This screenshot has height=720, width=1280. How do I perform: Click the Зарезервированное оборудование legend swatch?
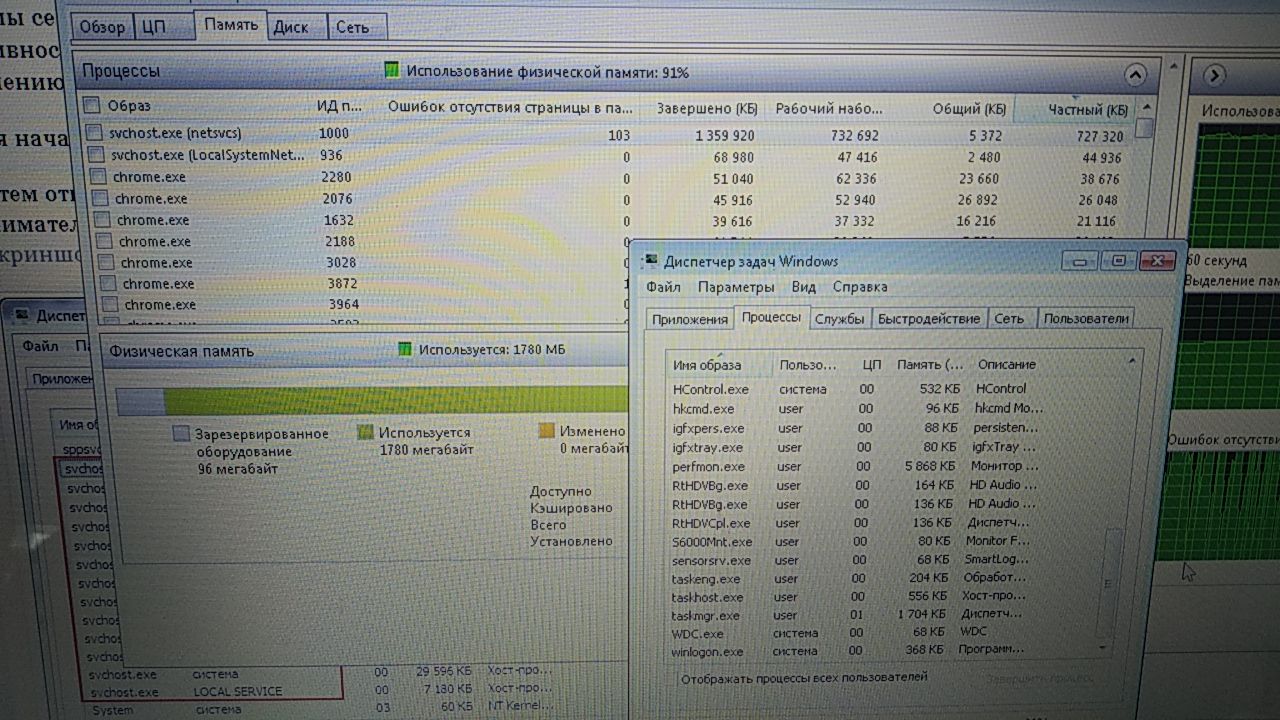tap(181, 434)
